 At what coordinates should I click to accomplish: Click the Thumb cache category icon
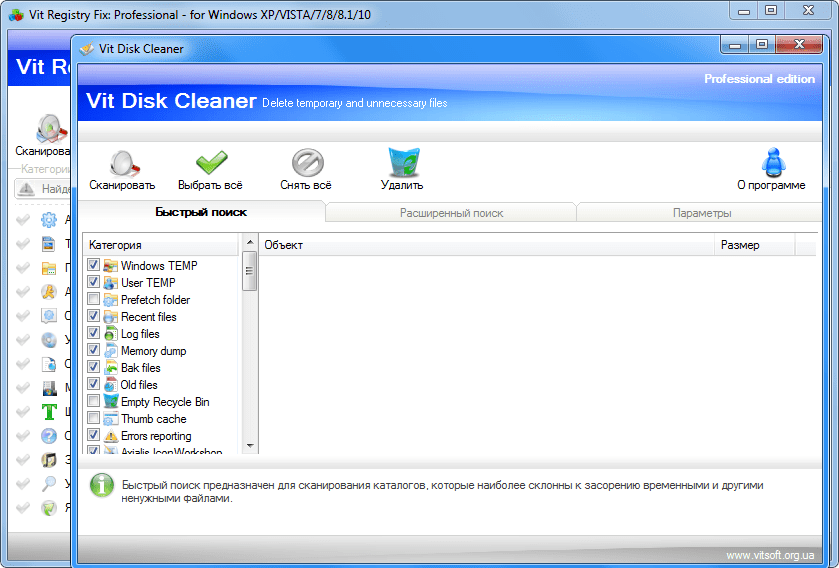pos(111,419)
